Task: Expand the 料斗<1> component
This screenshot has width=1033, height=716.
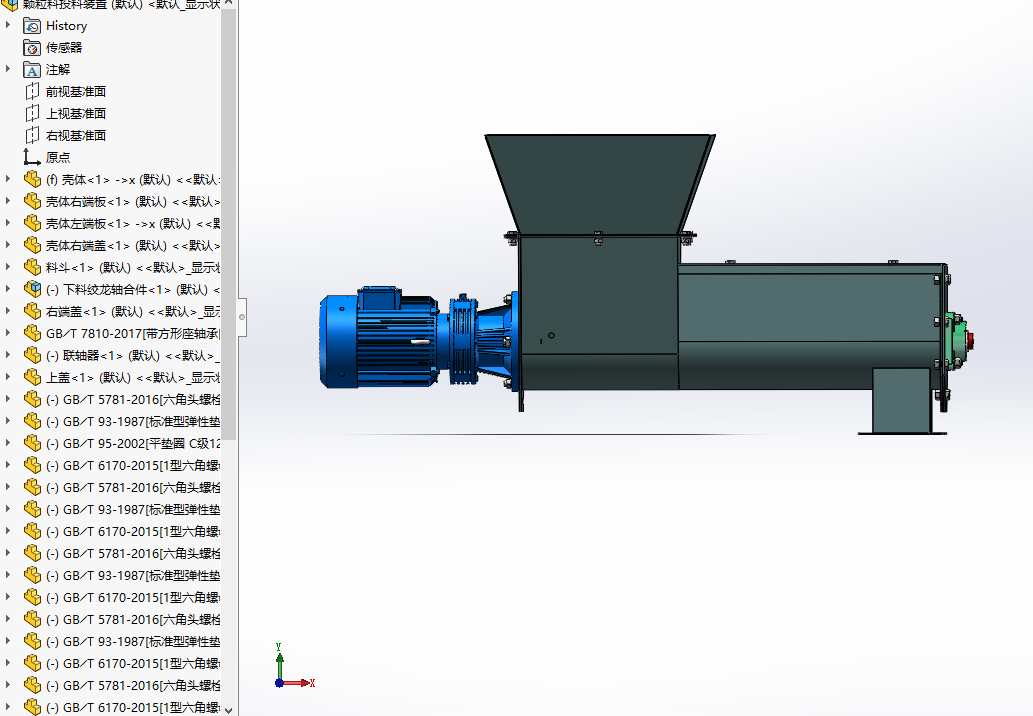Action: [8, 267]
